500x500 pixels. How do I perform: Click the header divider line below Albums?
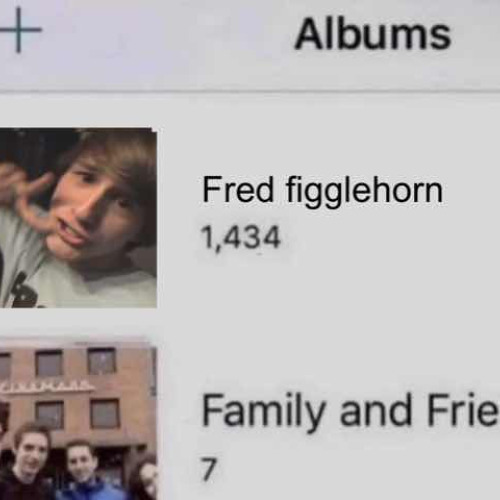250,91
